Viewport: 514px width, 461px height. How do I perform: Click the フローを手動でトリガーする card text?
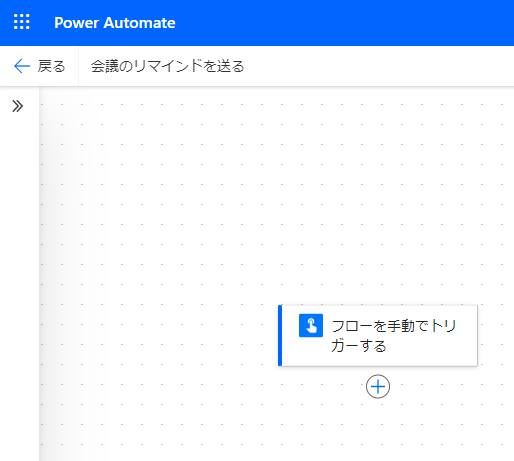(x=393, y=336)
